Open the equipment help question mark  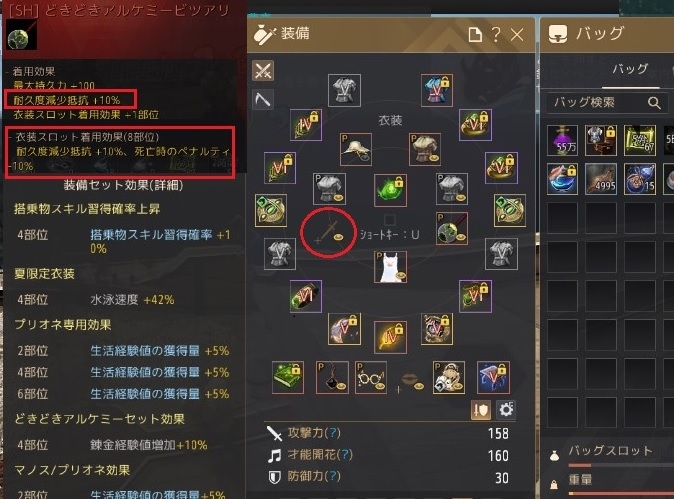(496, 34)
